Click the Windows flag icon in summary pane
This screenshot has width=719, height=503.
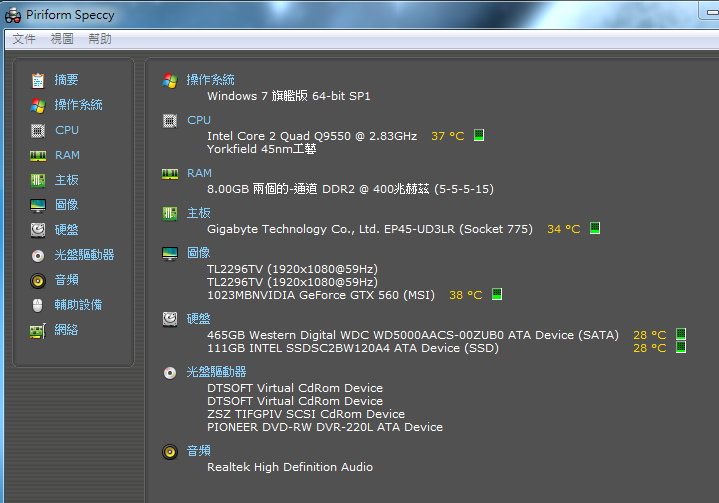pyautogui.click(x=170, y=81)
